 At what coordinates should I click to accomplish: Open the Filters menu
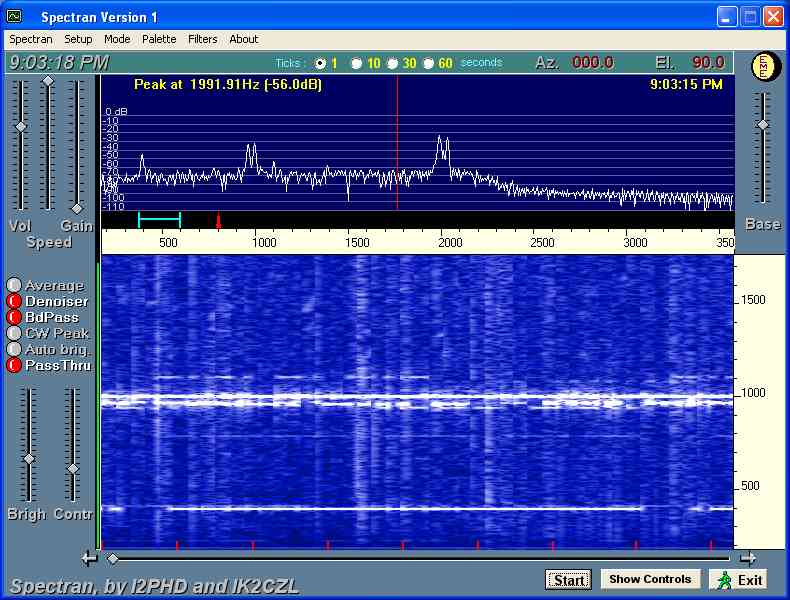tap(203, 39)
